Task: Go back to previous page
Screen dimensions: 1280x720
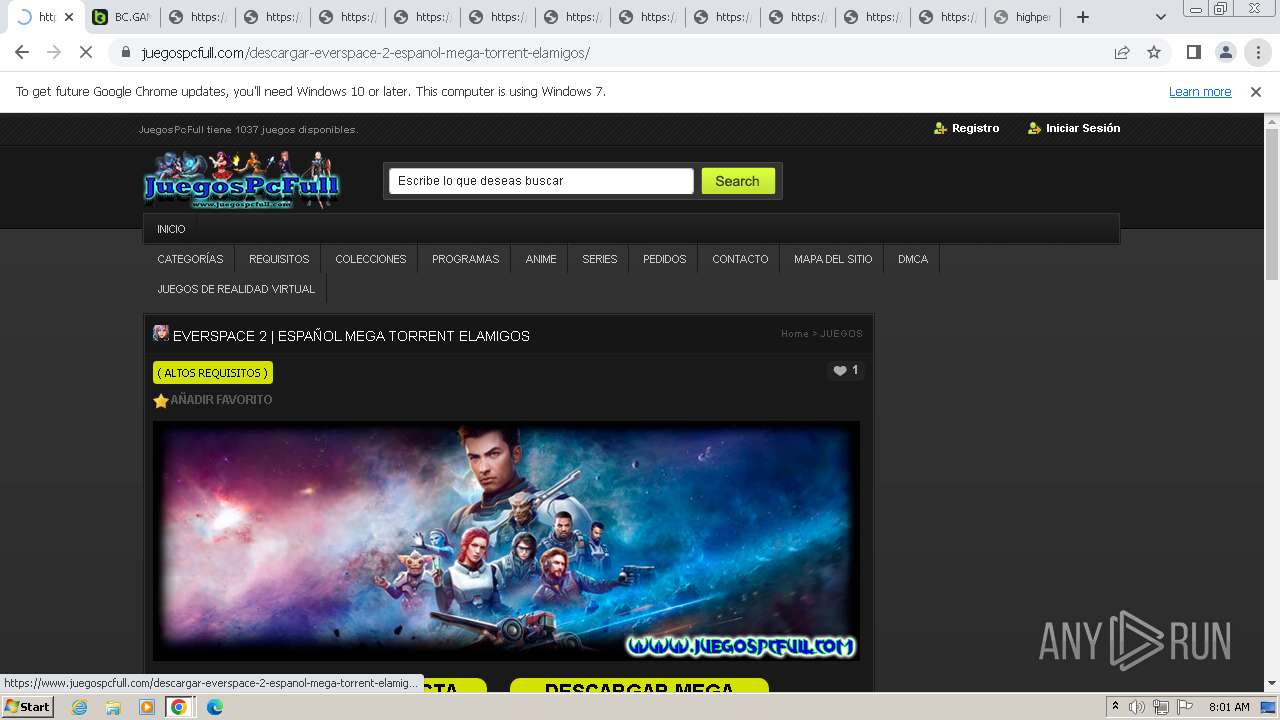Action: [x=22, y=52]
